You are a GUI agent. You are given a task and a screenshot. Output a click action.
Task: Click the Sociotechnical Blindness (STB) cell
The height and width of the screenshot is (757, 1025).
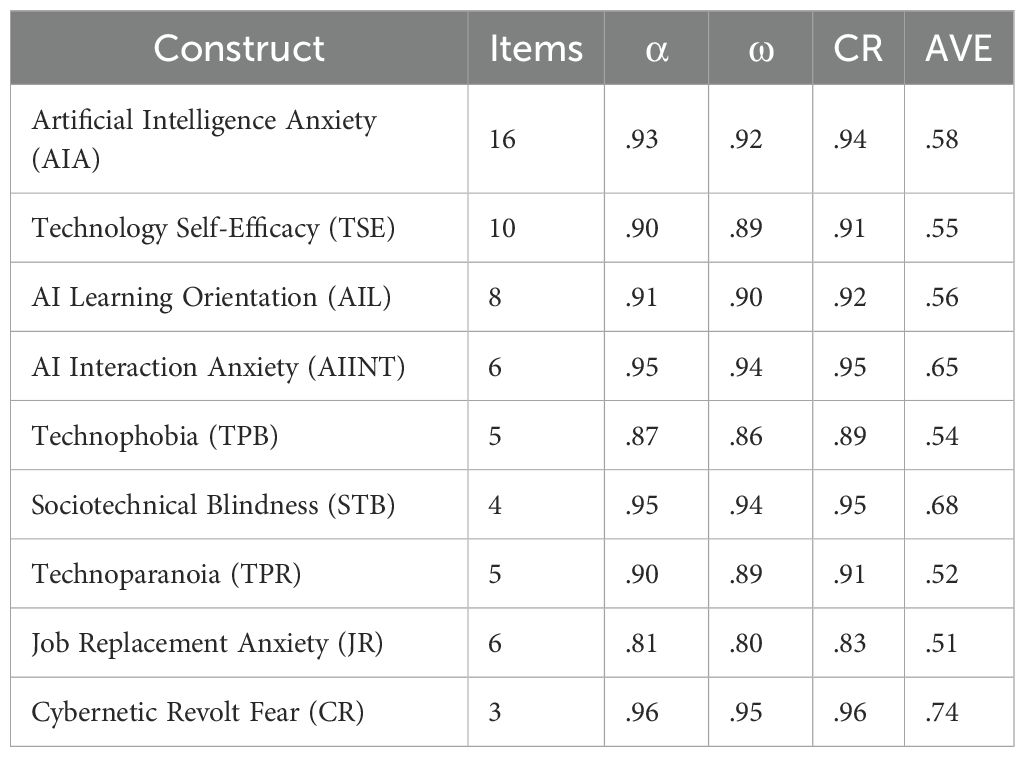pos(213,505)
